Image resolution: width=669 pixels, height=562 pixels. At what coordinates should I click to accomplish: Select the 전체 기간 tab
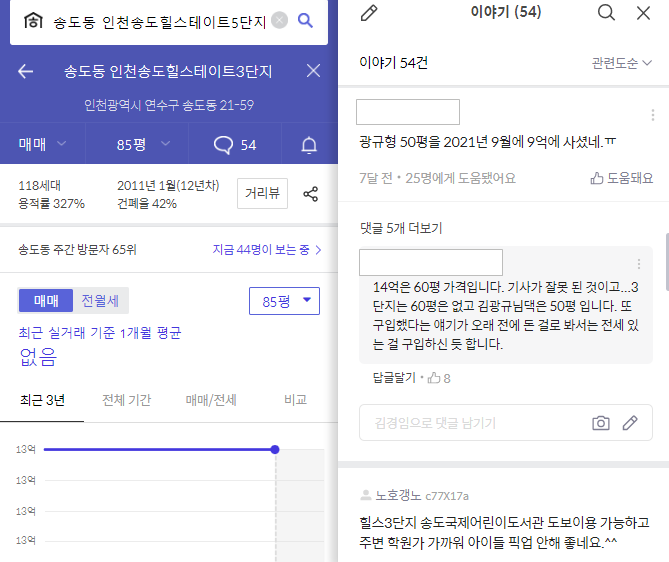tap(126, 400)
